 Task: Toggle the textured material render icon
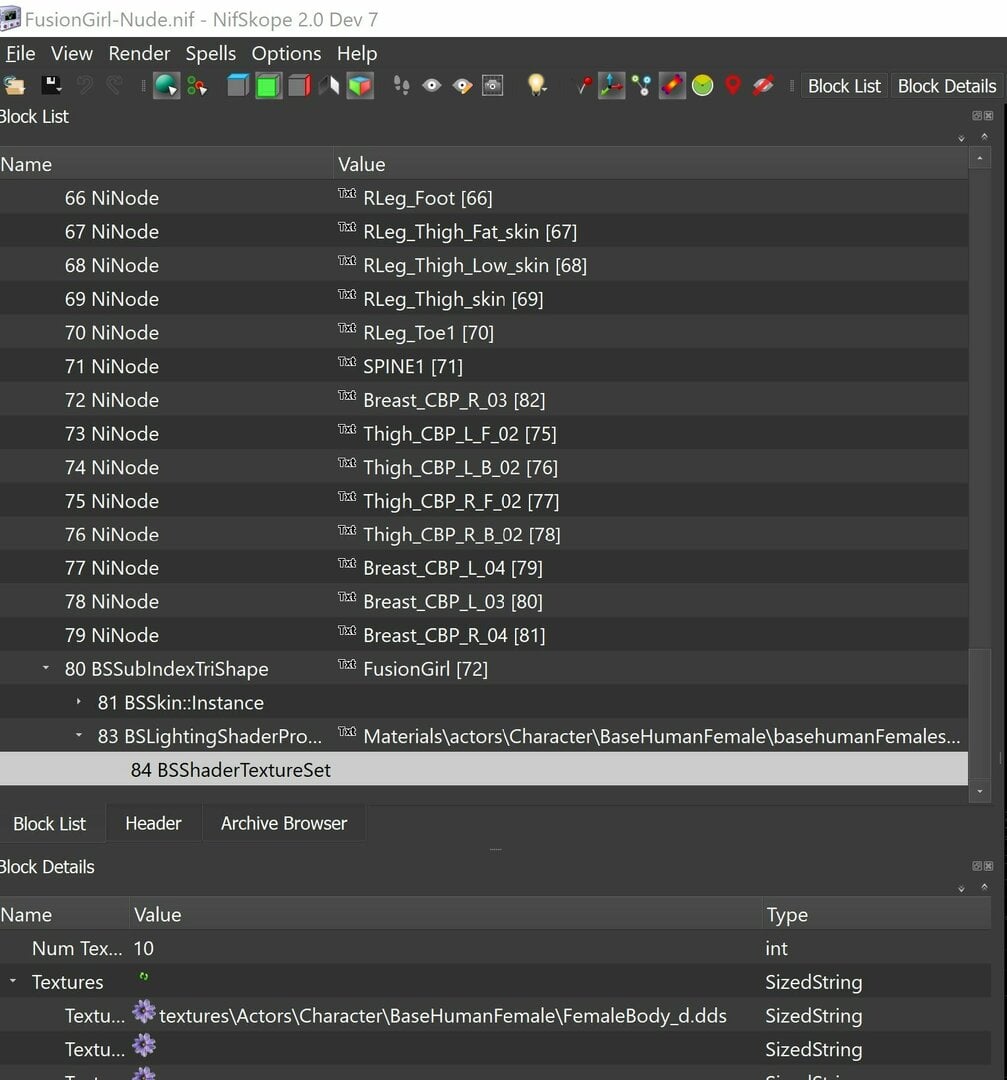pos(672,85)
